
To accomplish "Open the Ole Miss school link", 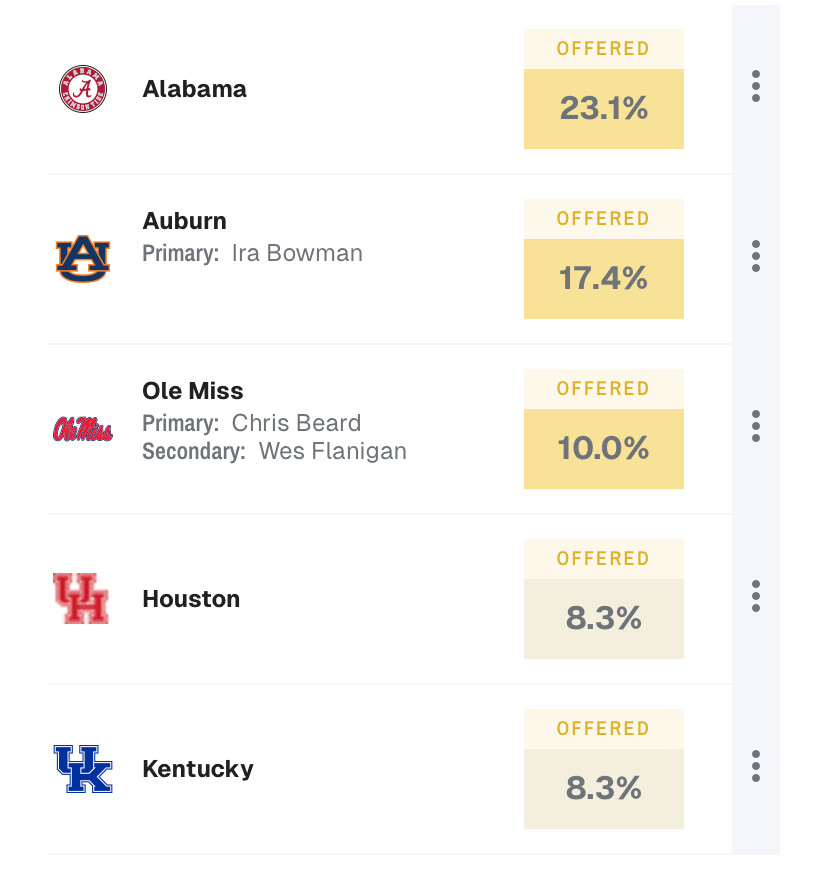I will (x=193, y=391).
